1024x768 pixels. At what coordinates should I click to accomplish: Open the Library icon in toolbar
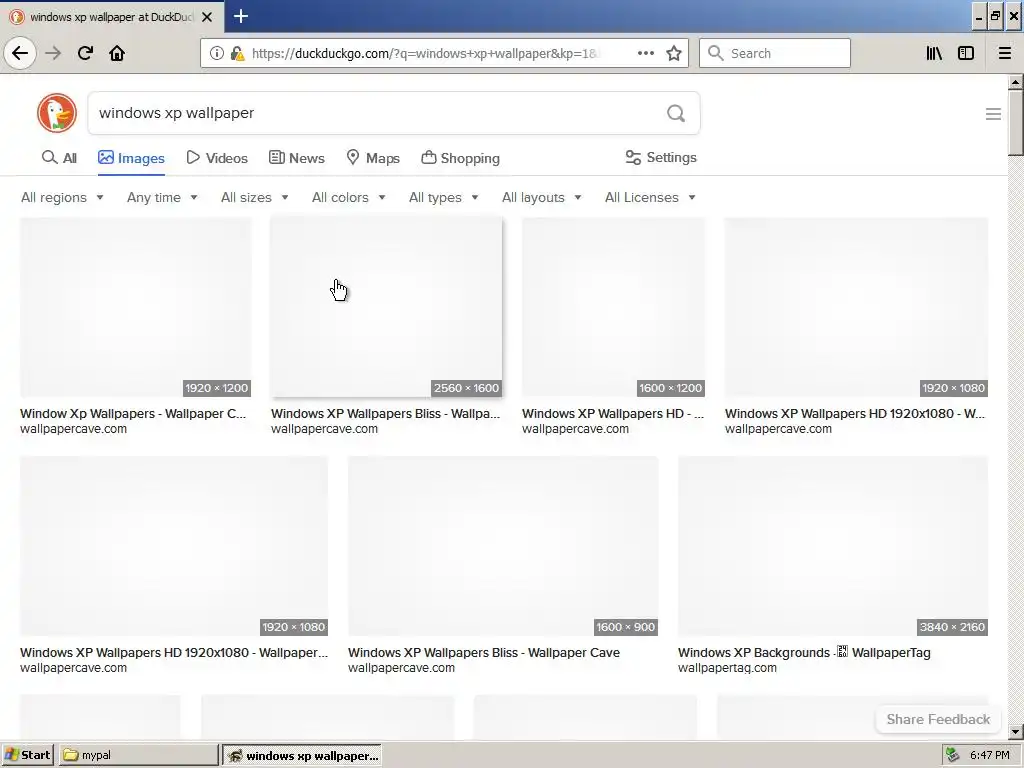[934, 53]
